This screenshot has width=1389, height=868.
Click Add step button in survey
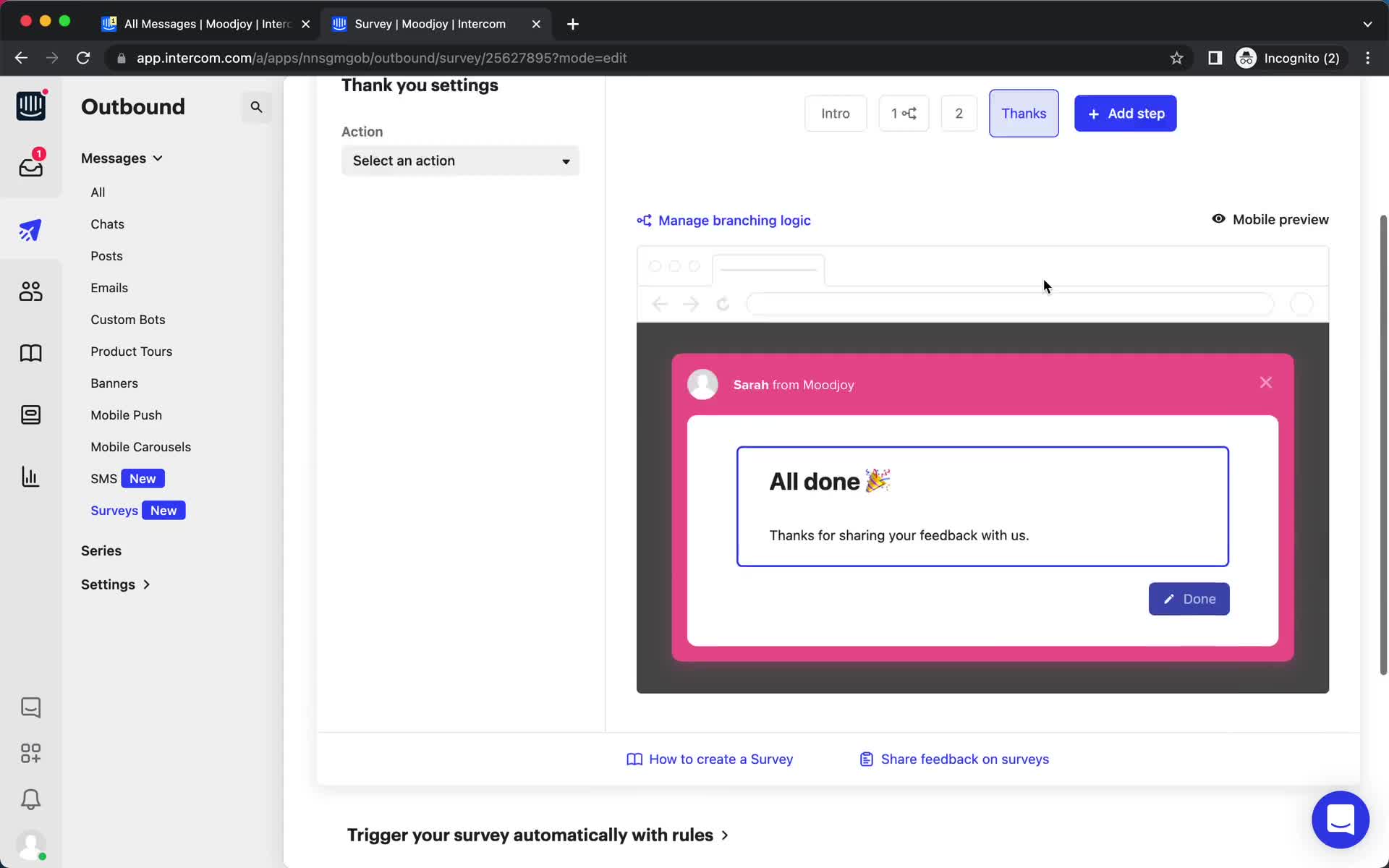(1125, 113)
